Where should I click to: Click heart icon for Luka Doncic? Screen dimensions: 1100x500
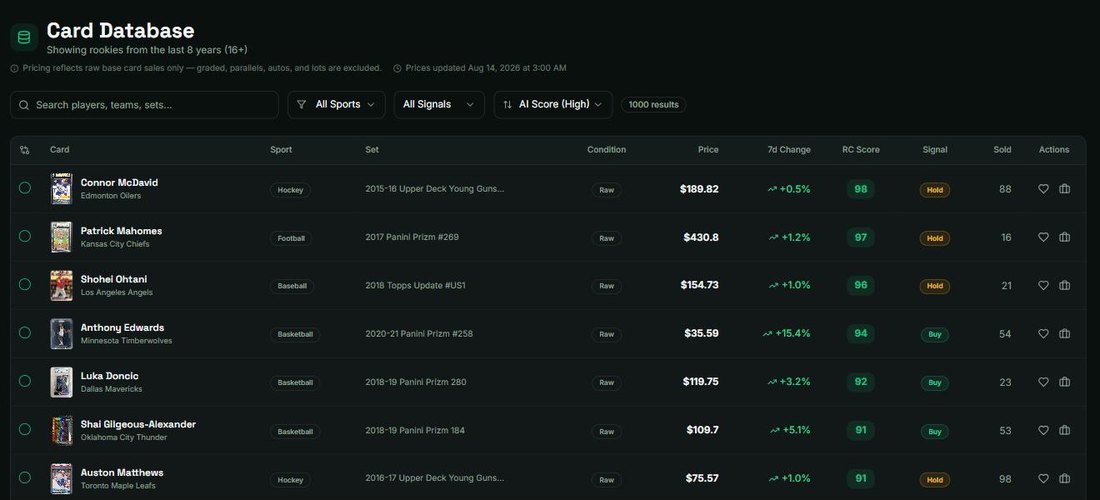click(x=1043, y=381)
